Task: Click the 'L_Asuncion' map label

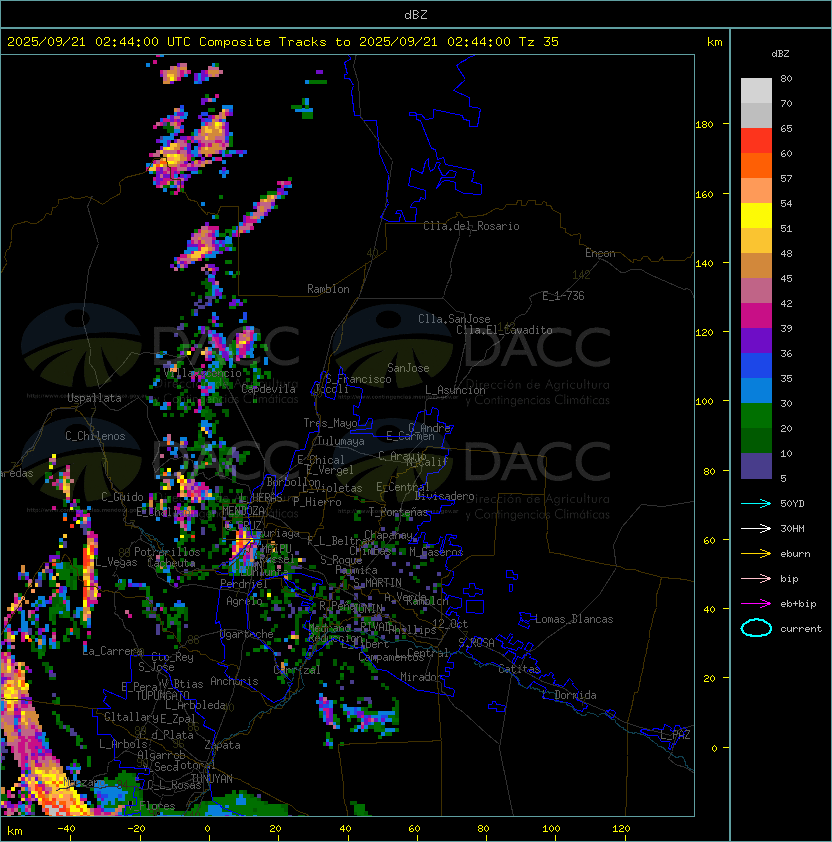Action: [455, 390]
